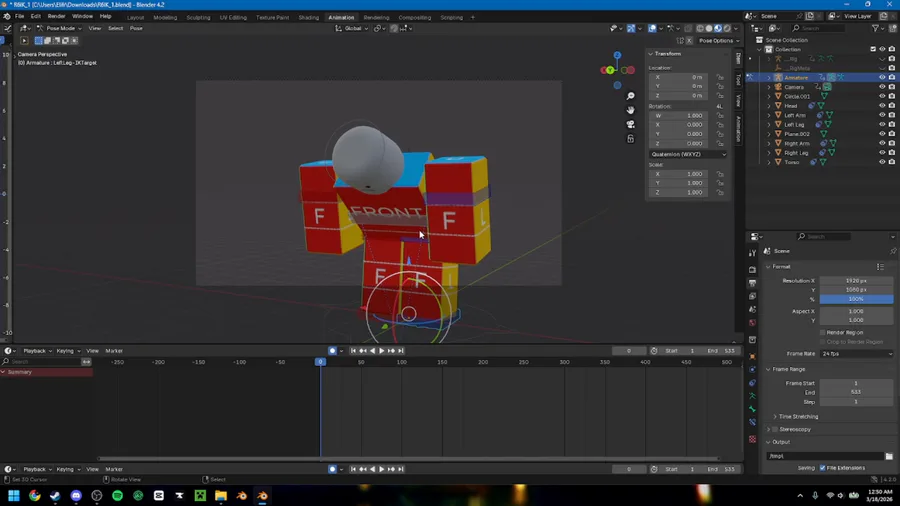900x506 pixels.
Task: Click the outliner filter funnel icon
Action: point(875,28)
